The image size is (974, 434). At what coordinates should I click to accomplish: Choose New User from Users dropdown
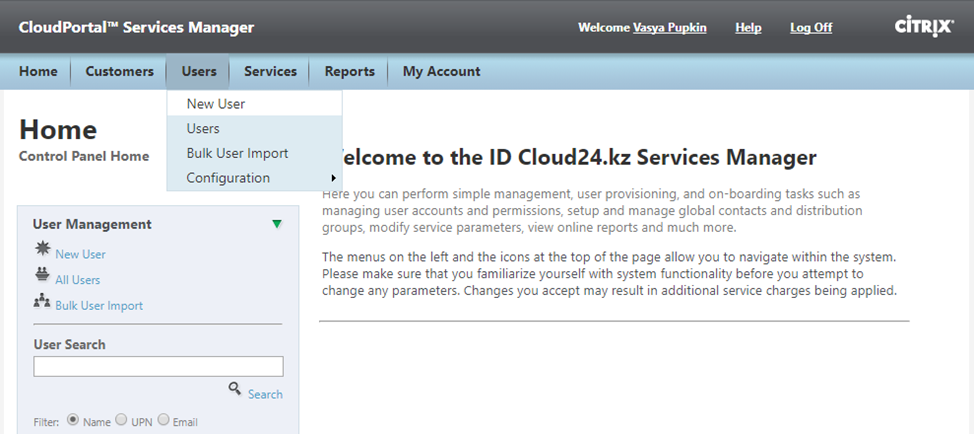click(215, 104)
